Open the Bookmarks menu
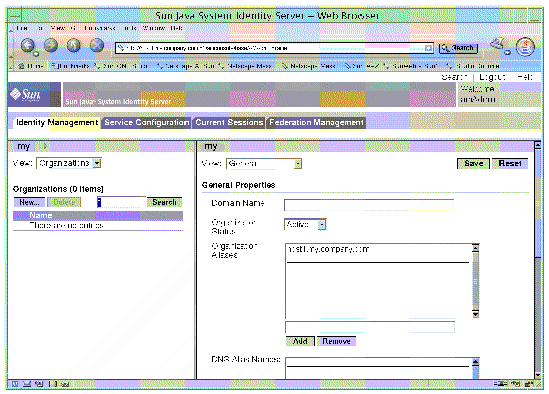This screenshot has height=394, width=549. pyautogui.click(x=99, y=28)
